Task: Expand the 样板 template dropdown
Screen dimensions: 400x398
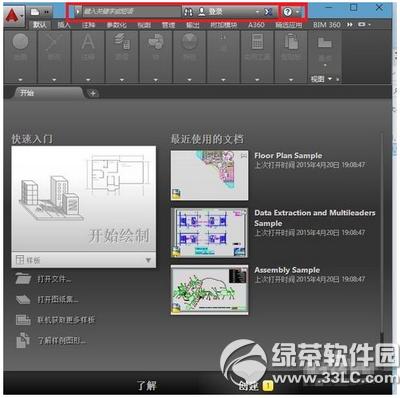Action: (x=148, y=260)
